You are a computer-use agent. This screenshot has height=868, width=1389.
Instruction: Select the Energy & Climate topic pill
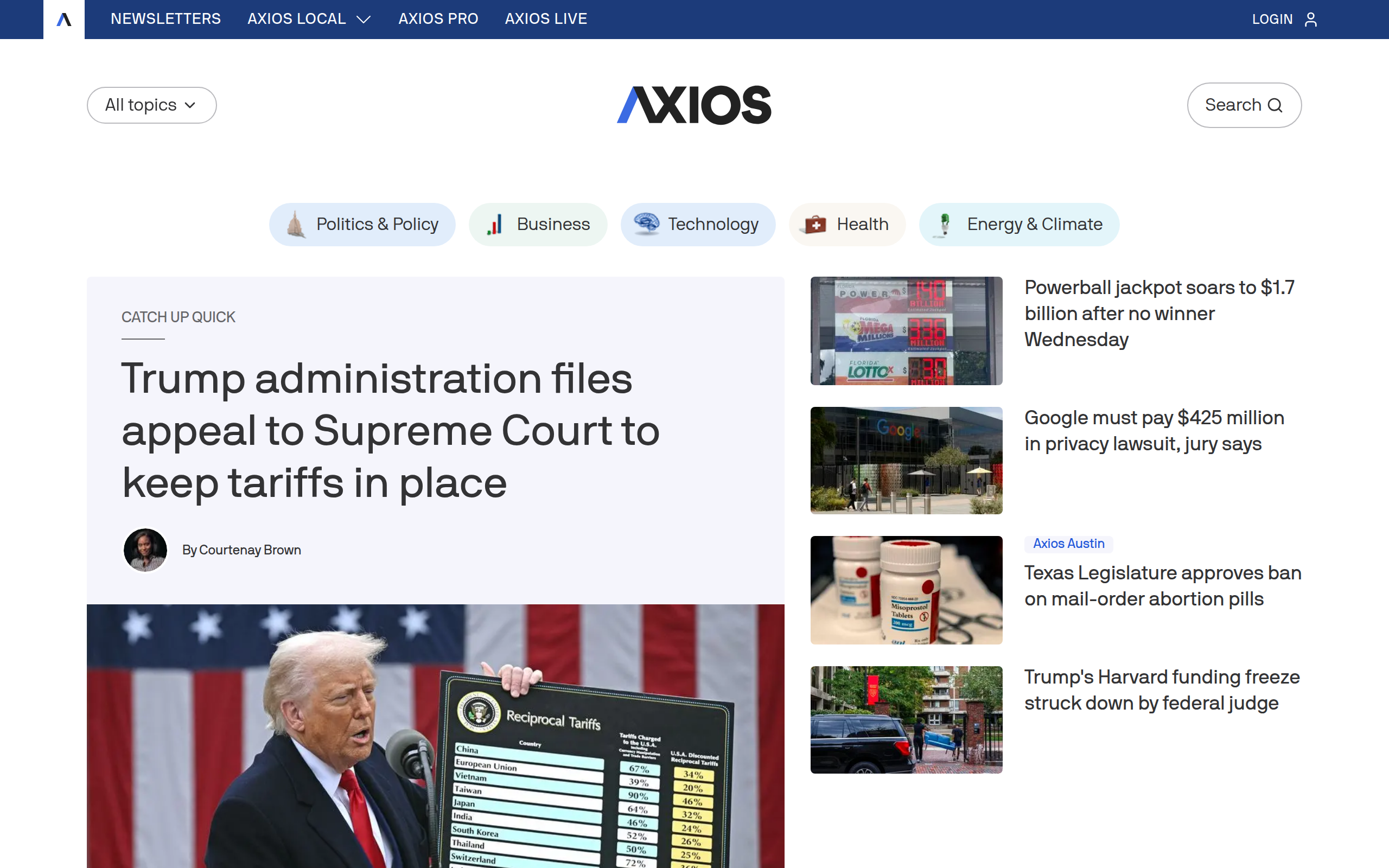coord(1019,225)
